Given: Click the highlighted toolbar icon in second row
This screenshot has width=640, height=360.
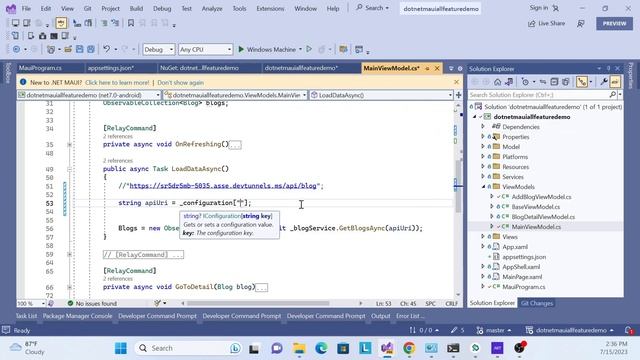Looking at the screenshot, I should pyautogui.click(x=61, y=23).
